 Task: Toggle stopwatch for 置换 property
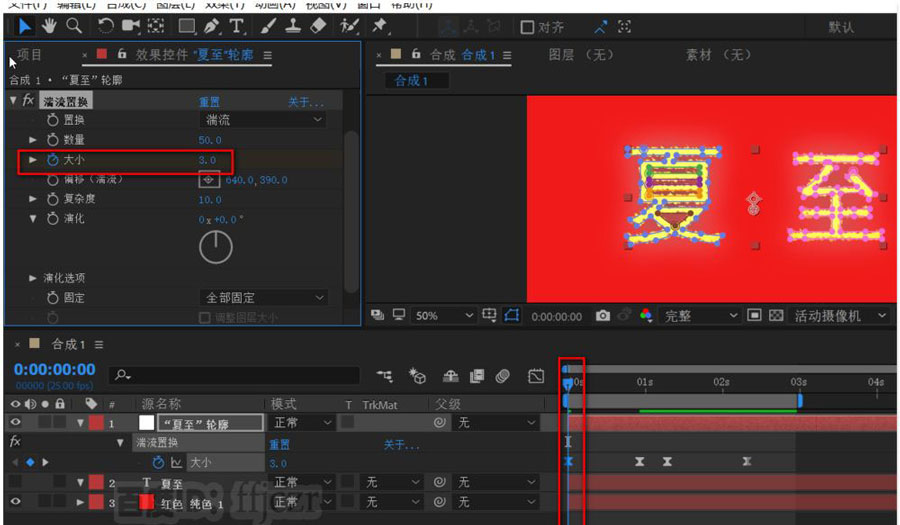coord(53,120)
